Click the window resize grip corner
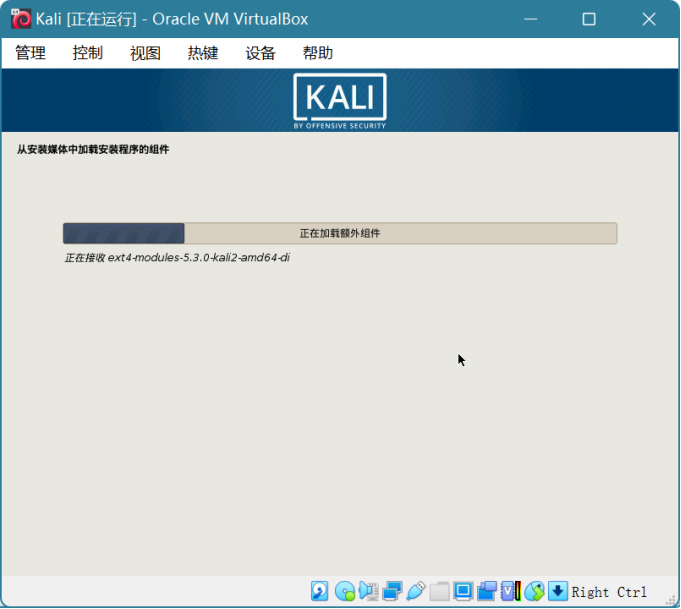 click(671, 600)
